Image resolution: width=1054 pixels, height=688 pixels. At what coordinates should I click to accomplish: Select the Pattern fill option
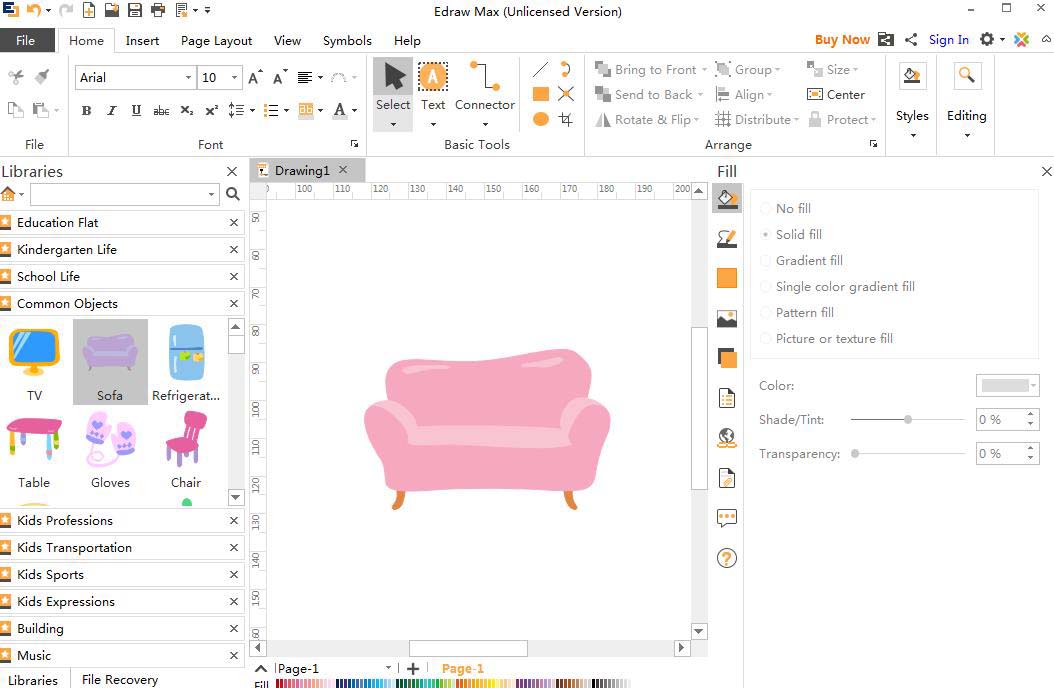pyautogui.click(x=766, y=312)
